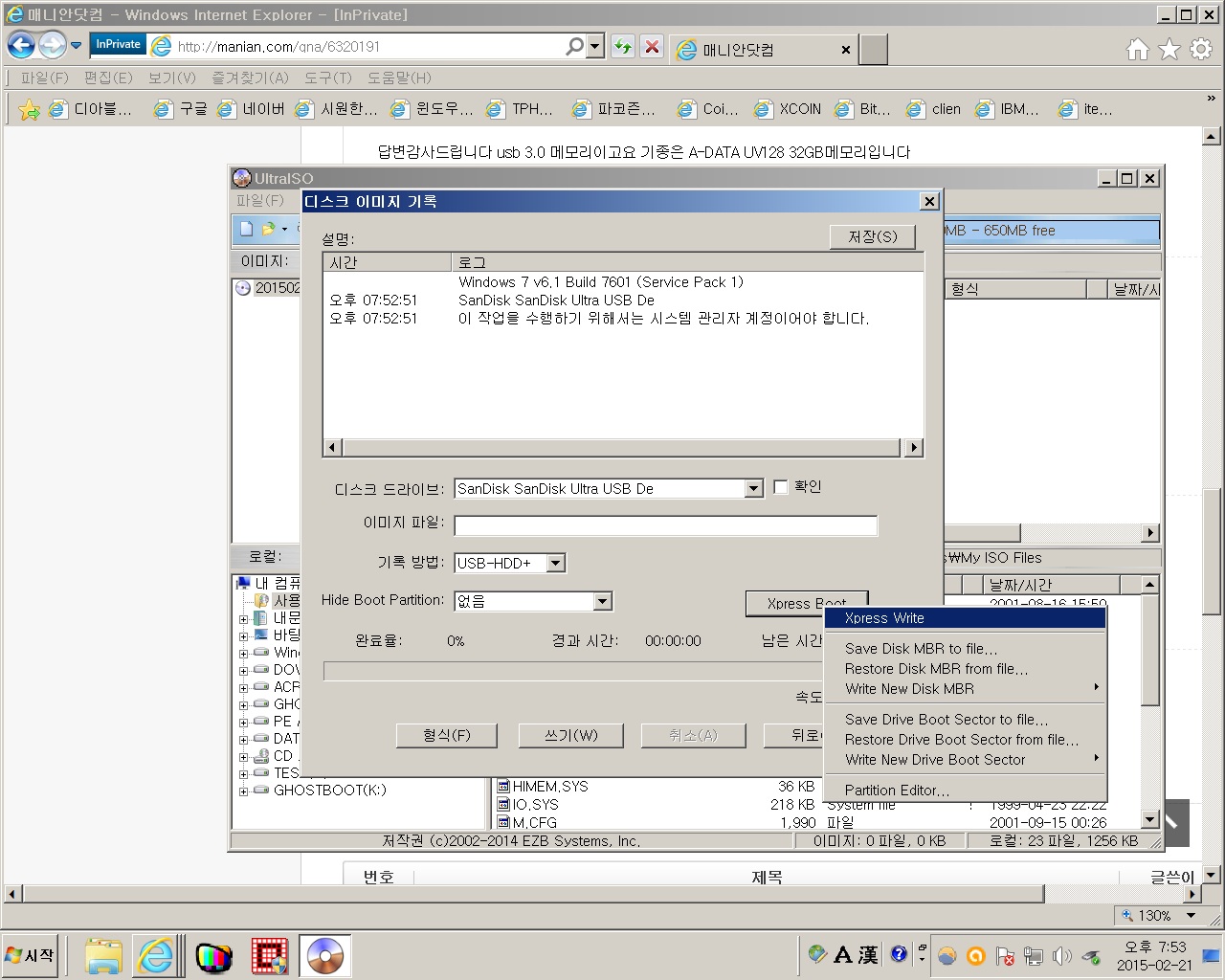Image resolution: width=1225 pixels, height=980 pixels.
Task: Select the 201502 CD image node icon
Action: [243, 288]
